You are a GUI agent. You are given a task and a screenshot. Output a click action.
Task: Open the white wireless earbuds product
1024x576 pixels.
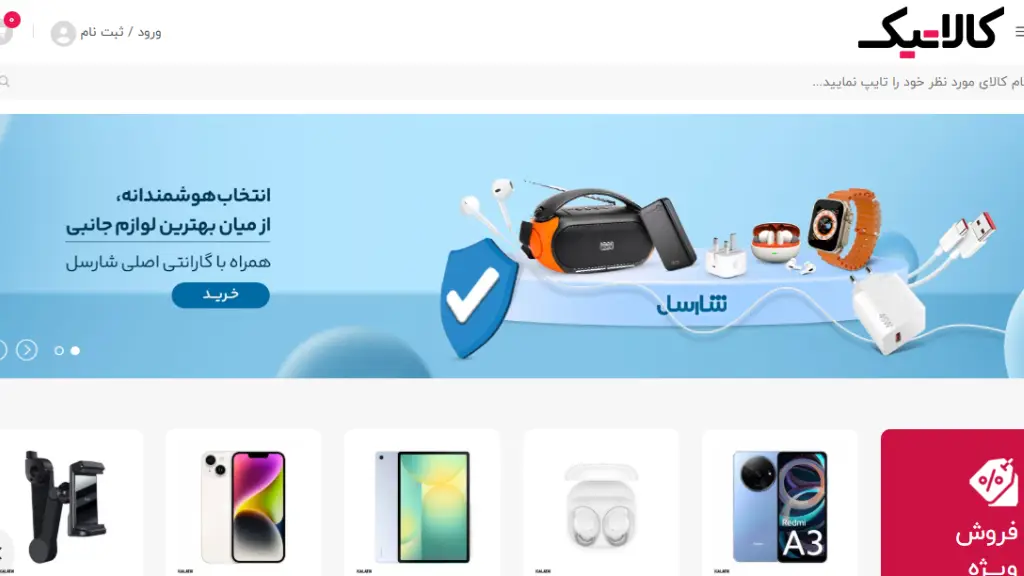[601, 503]
